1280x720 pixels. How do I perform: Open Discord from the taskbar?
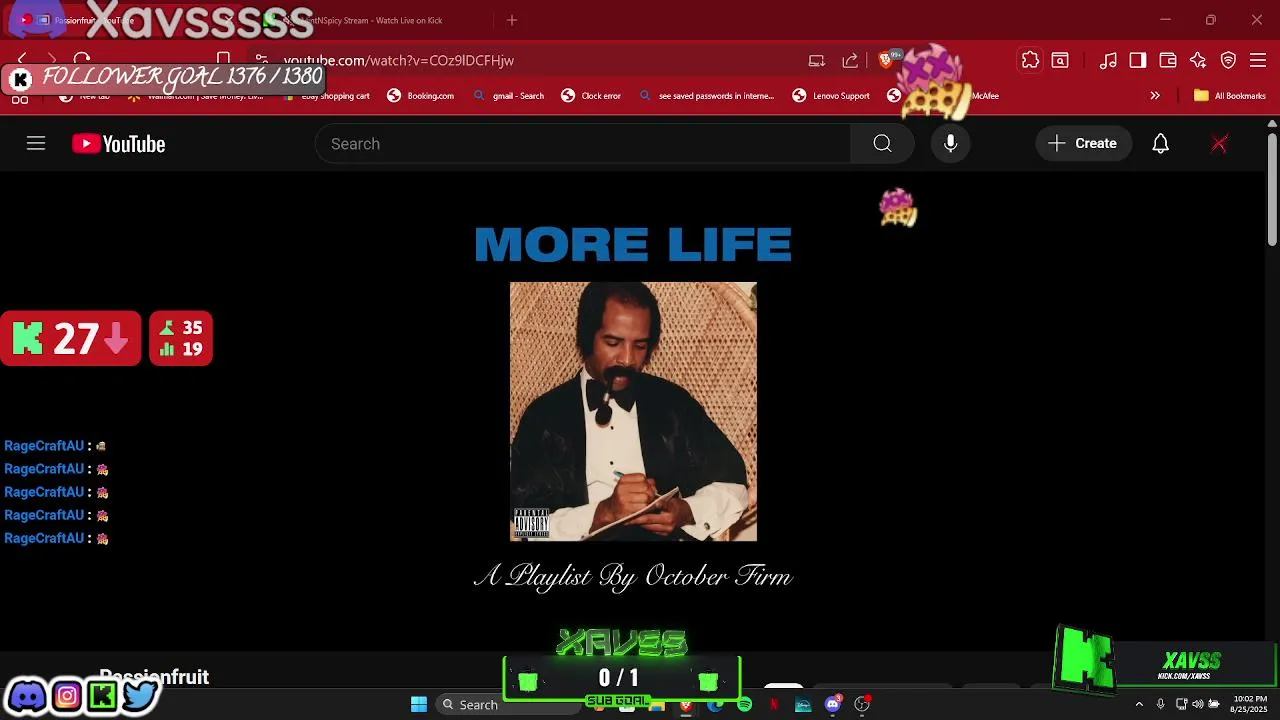(832, 705)
